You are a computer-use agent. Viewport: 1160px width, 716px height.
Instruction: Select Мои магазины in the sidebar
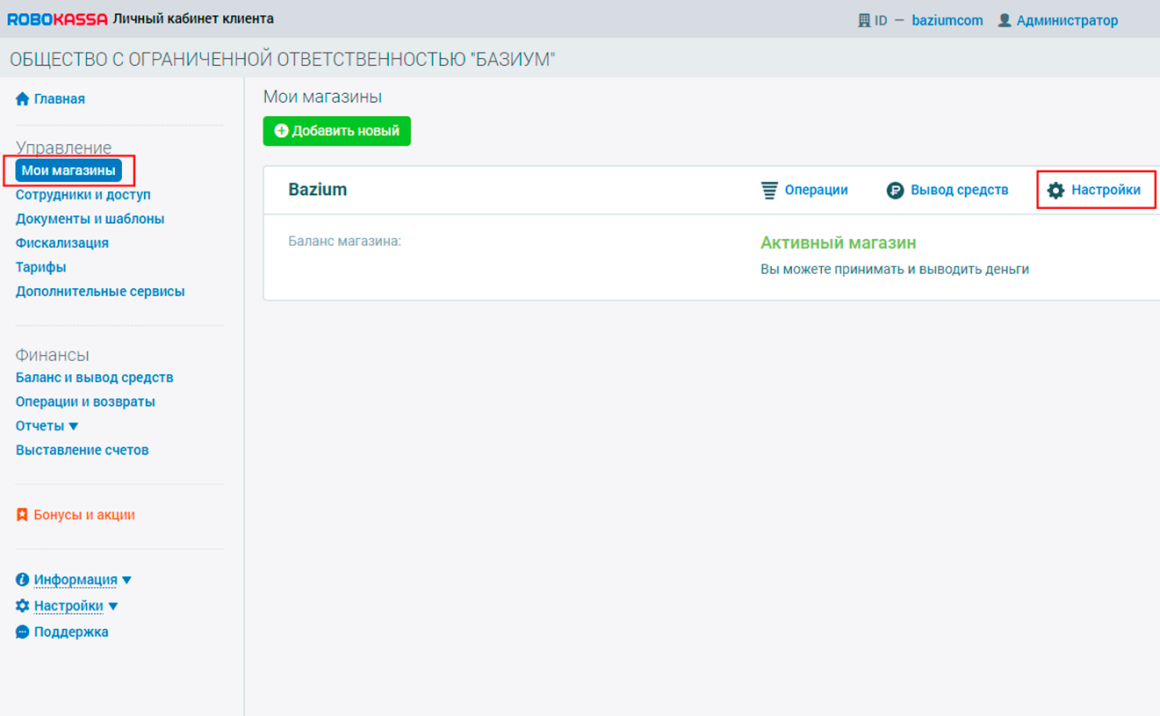coord(68,171)
